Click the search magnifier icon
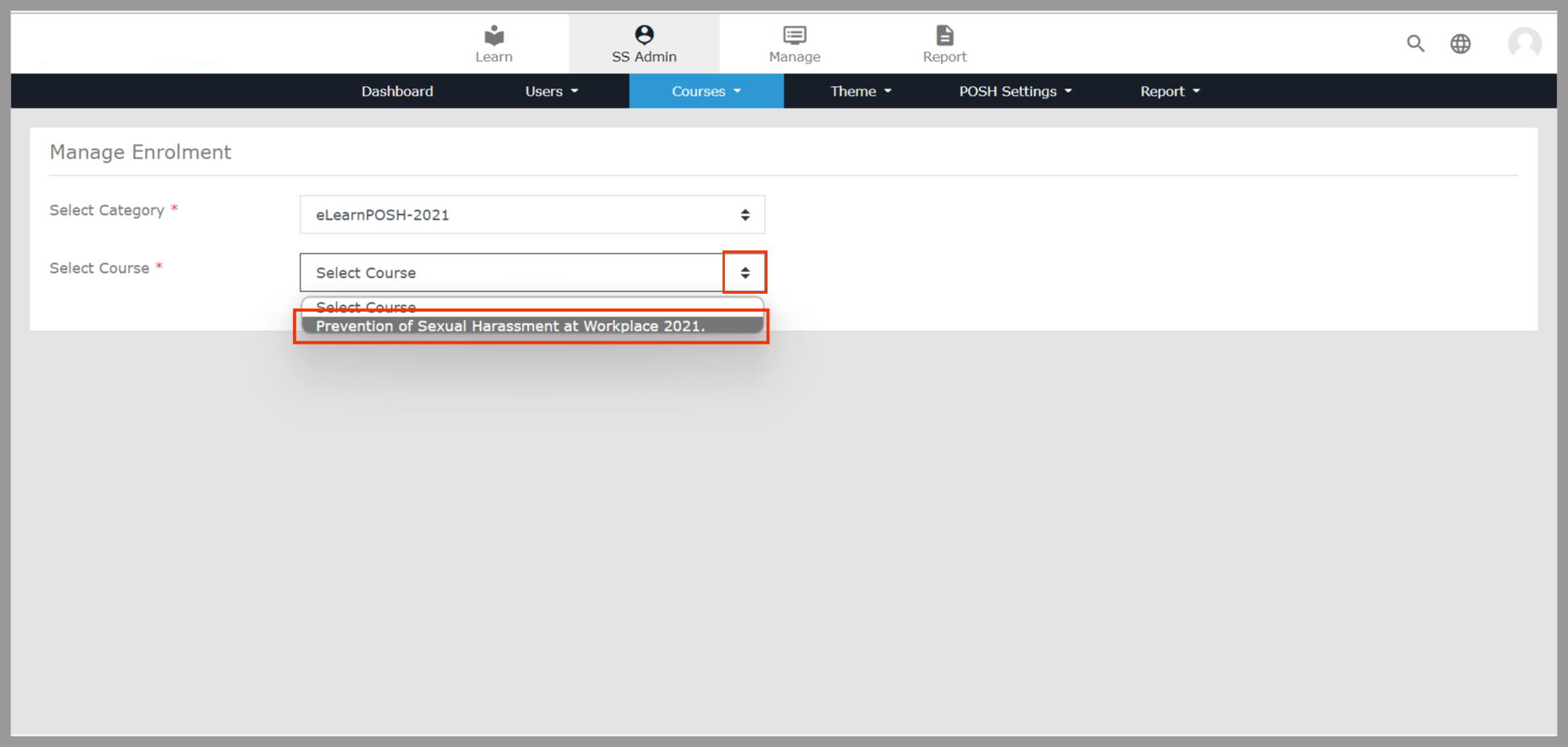The width and height of the screenshot is (1568, 747). coord(1415,43)
